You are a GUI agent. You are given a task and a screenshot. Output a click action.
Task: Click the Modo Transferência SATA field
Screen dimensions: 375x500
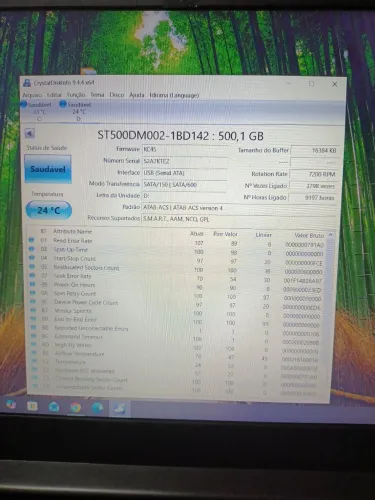[185, 185]
